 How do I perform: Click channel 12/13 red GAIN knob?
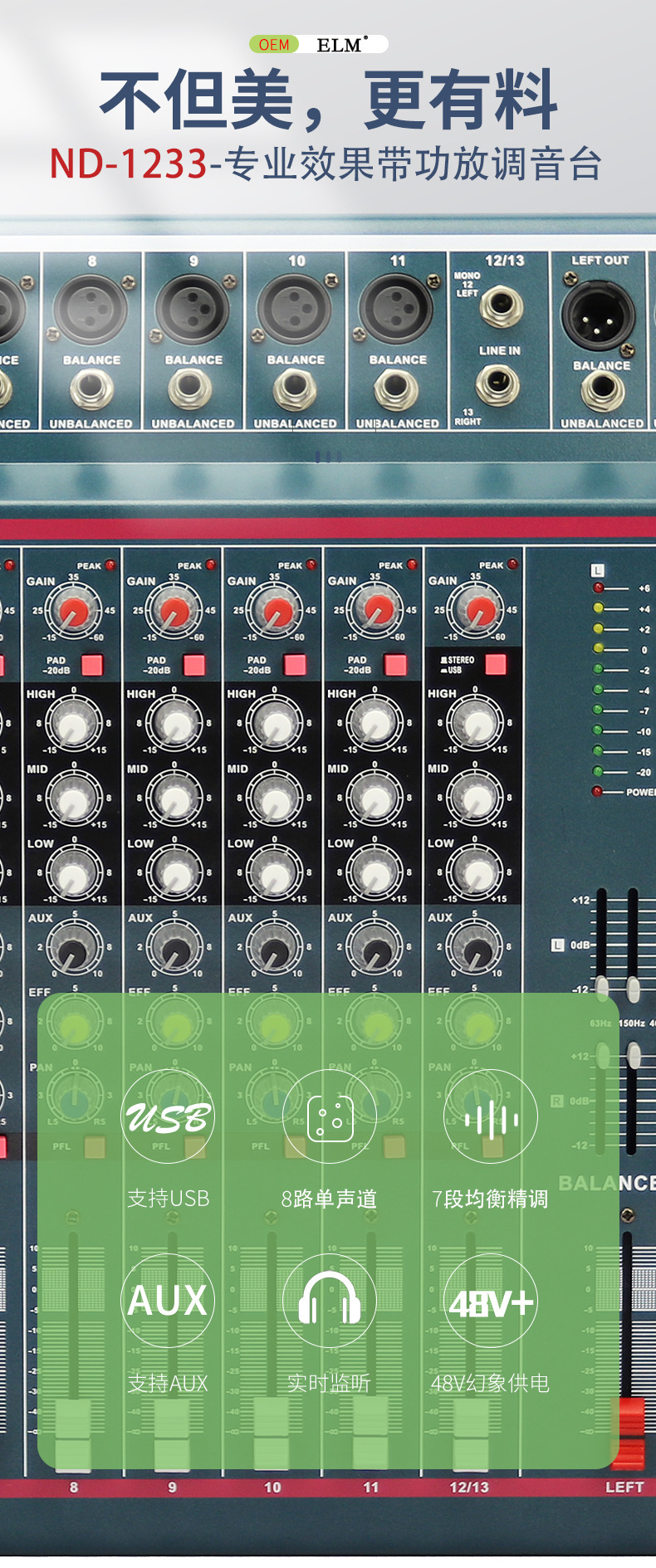(477, 612)
